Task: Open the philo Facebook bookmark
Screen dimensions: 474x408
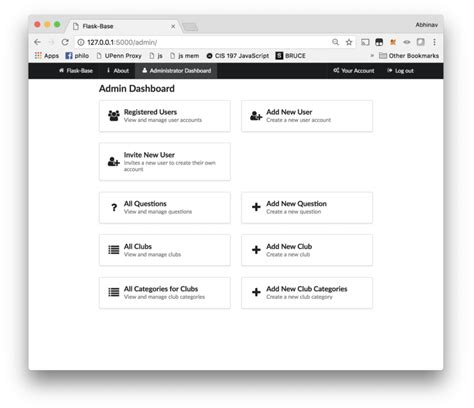Action: [77, 56]
